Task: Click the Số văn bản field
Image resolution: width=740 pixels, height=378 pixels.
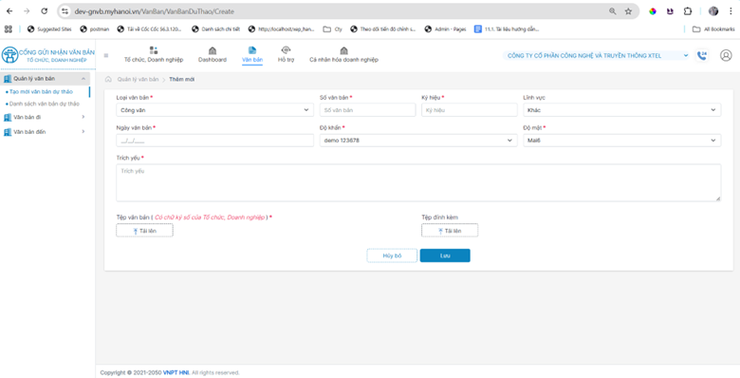Action: [368, 110]
